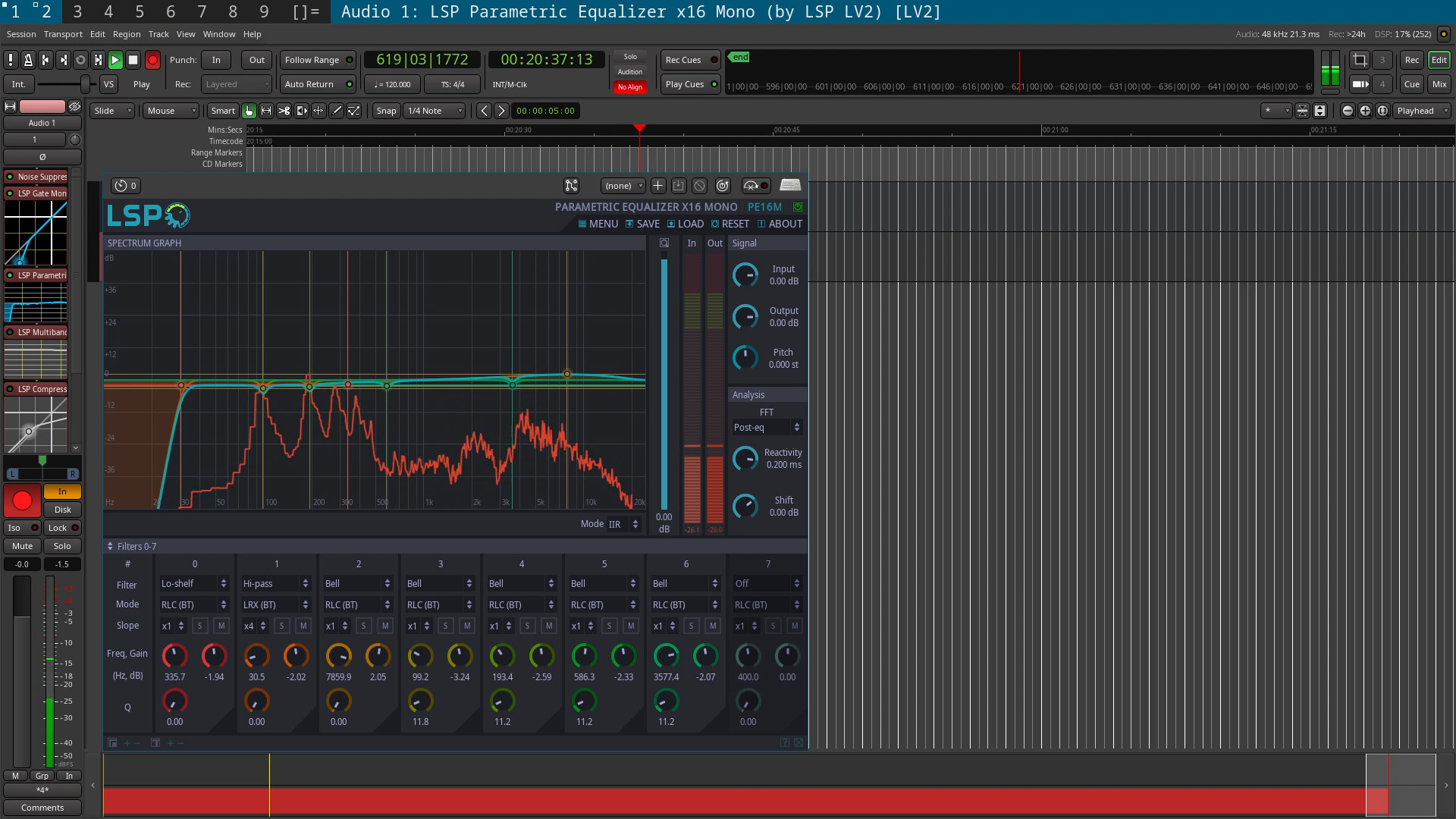Click the SAVE button in the equalizer
The image size is (1456, 819).
tap(648, 223)
